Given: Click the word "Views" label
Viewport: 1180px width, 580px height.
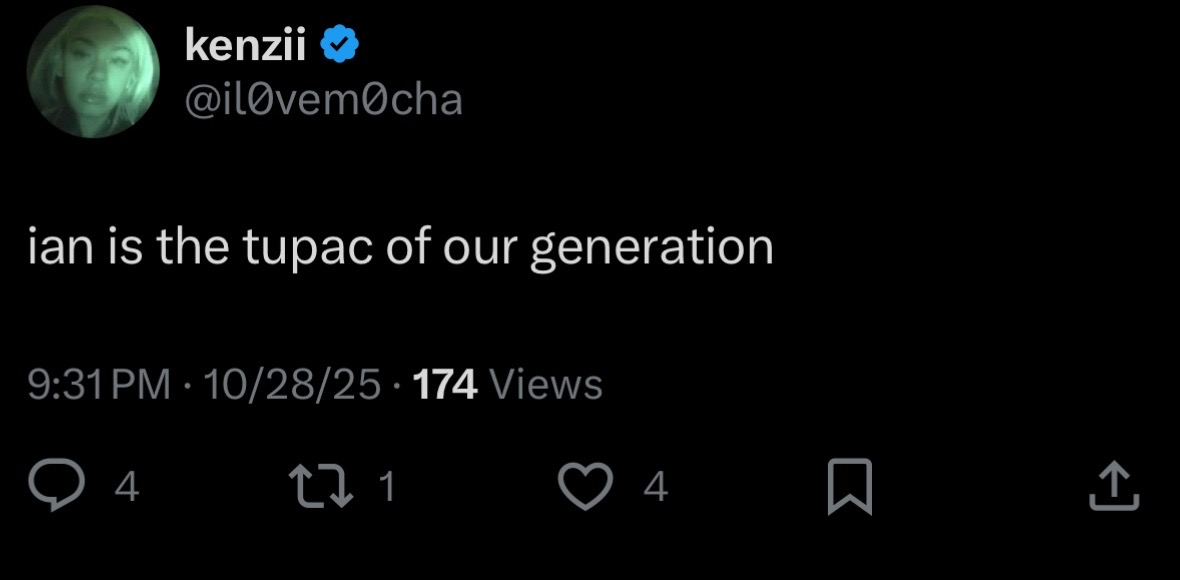Looking at the screenshot, I should pyautogui.click(x=546, y=384).
